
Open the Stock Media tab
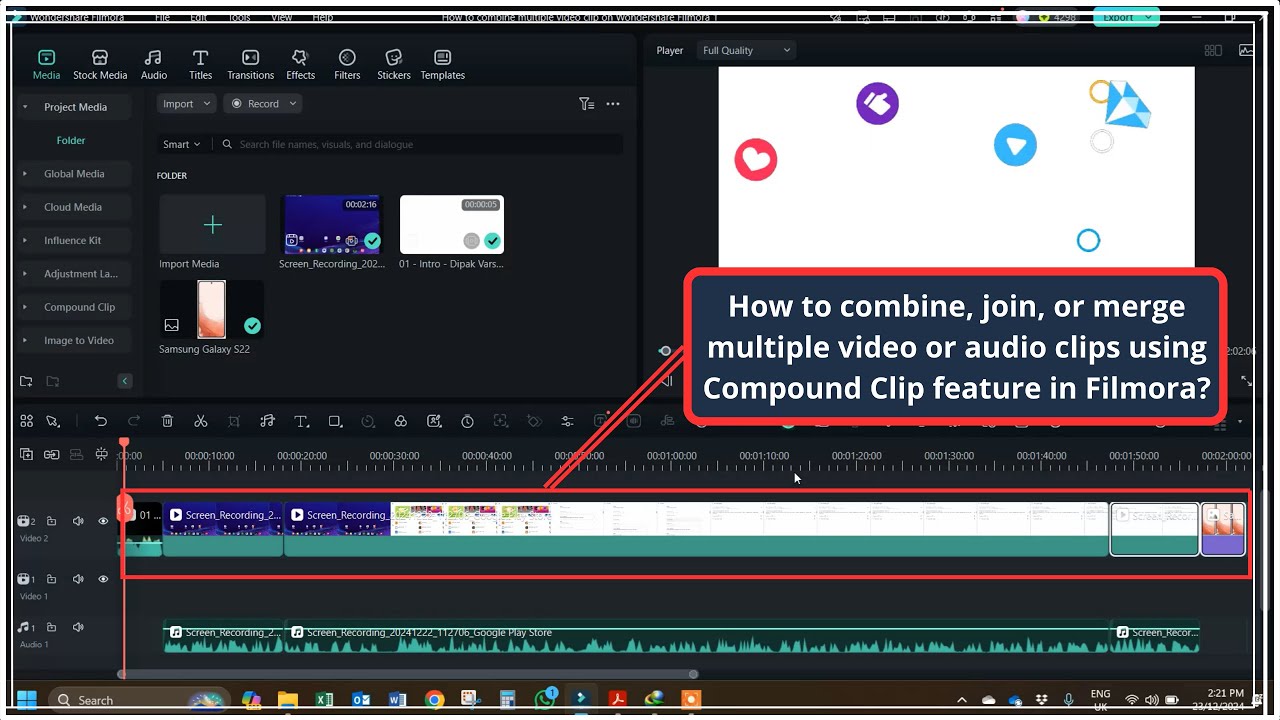point(100,65)
